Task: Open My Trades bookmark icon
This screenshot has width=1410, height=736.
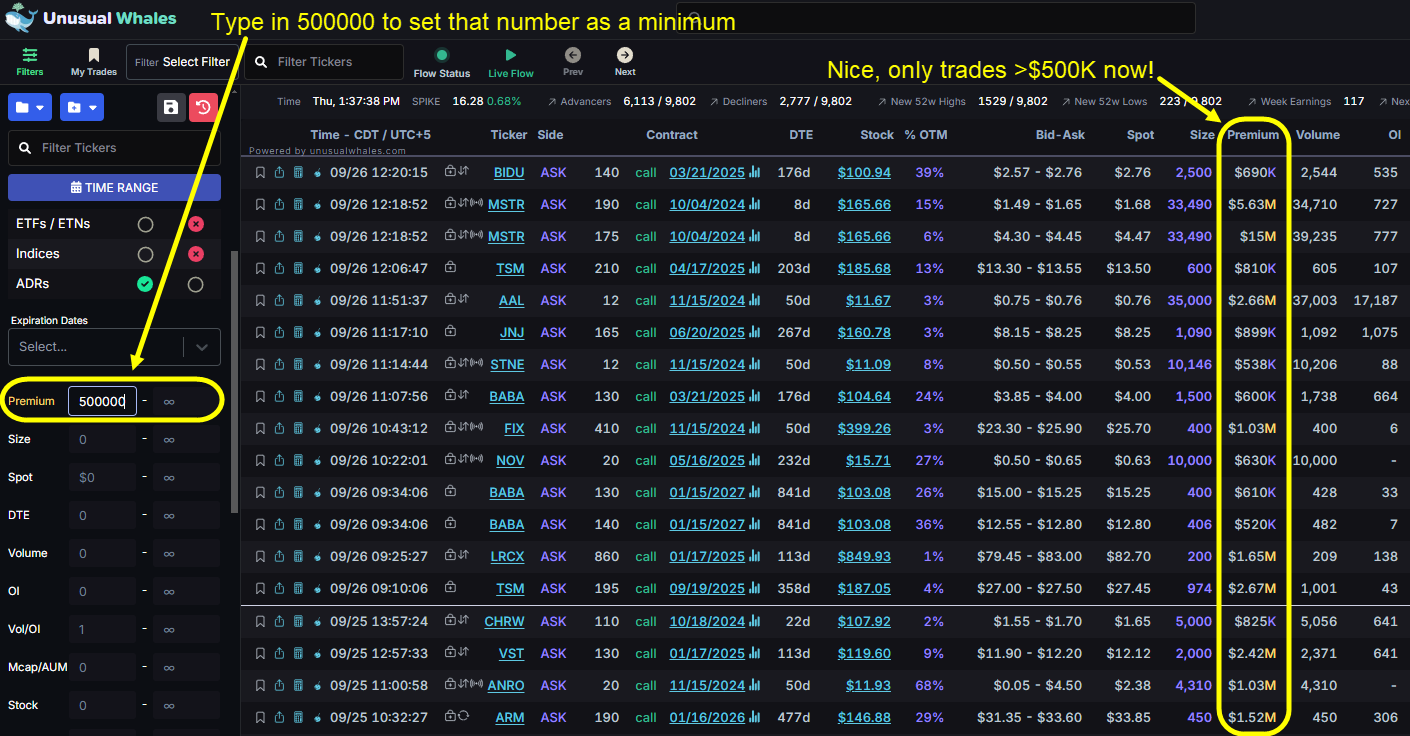Action: tap(94, 55)
